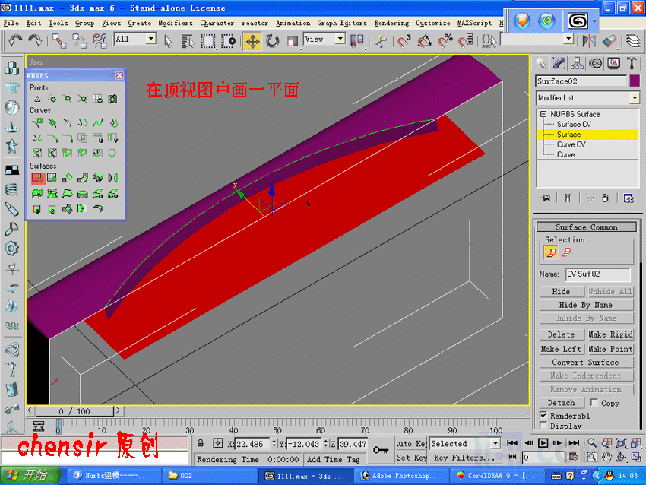The height and width of the screenshot is (485, 646).
Task: Choose Create Extrude Surface in NURBS toolbox
Action: (x=37, y=193)
